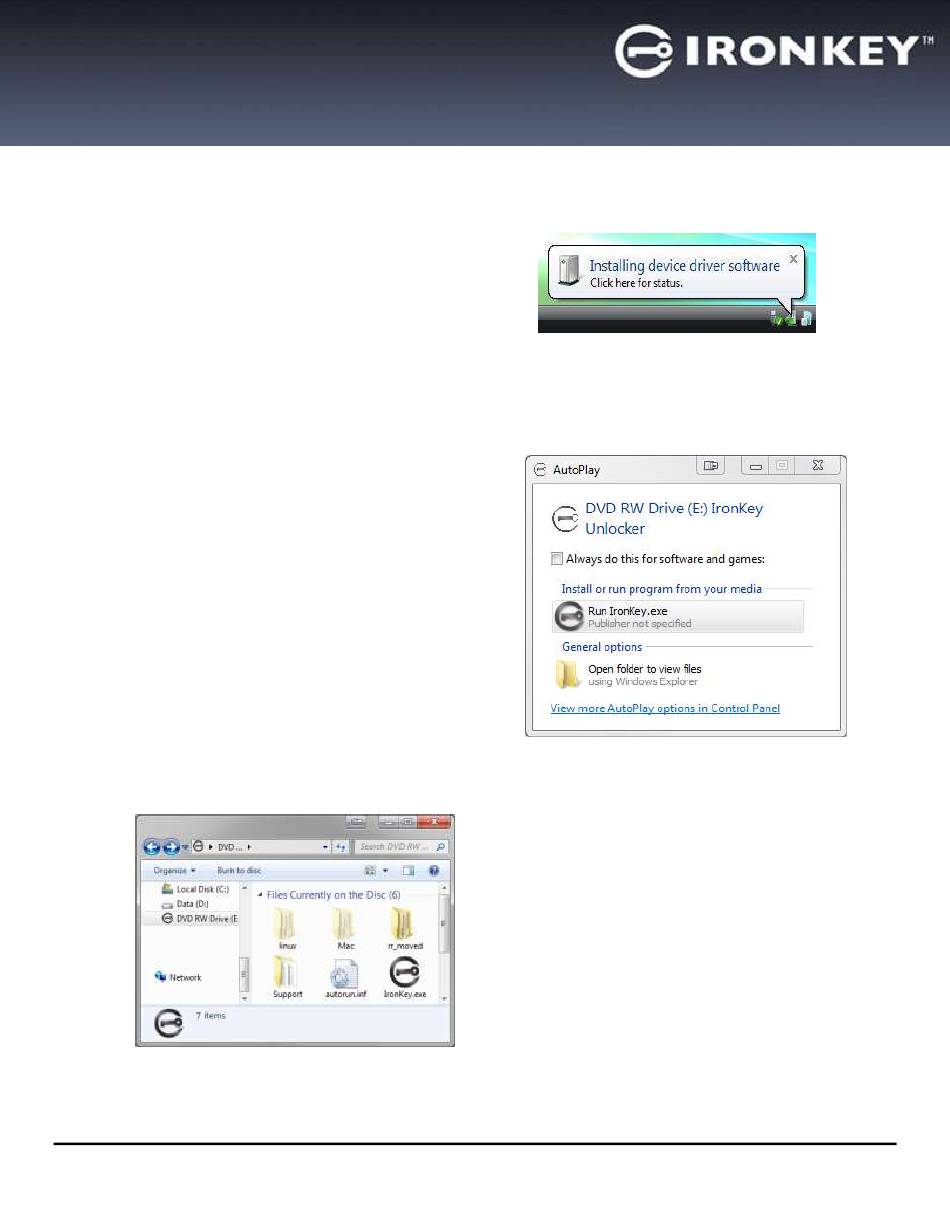Go forward in the Explorer window

pos(171,846)
